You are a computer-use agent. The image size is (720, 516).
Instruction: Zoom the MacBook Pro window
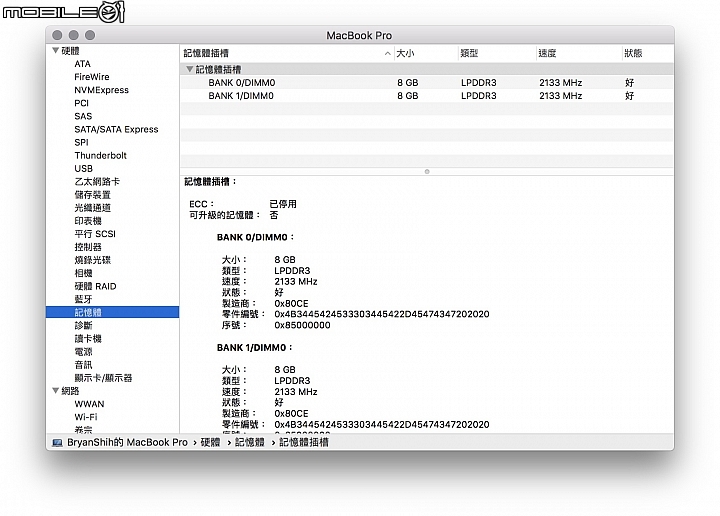(x=90, y=35)
